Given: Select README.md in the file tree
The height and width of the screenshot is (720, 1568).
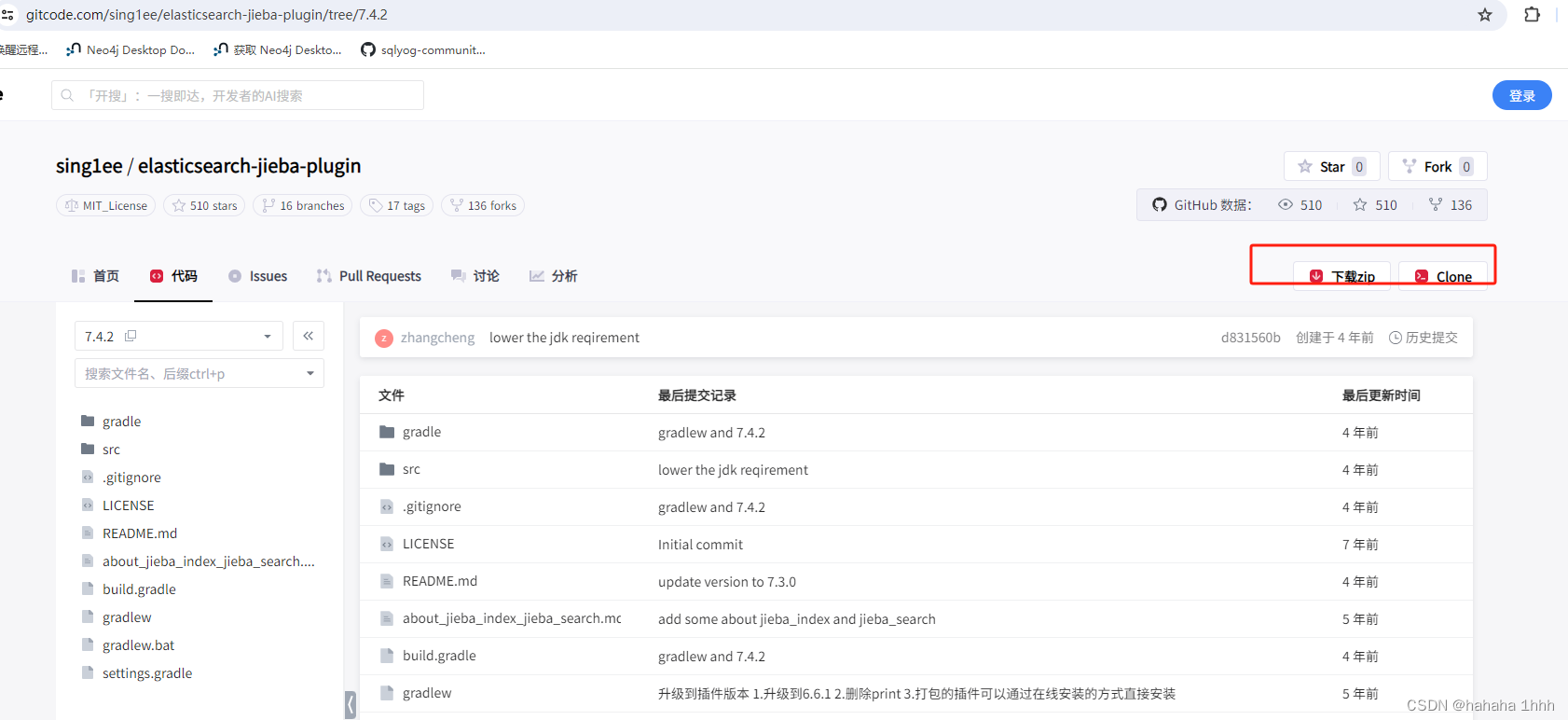Looking at the screenshot, I should pyautogui.click(x=129, y=533).
